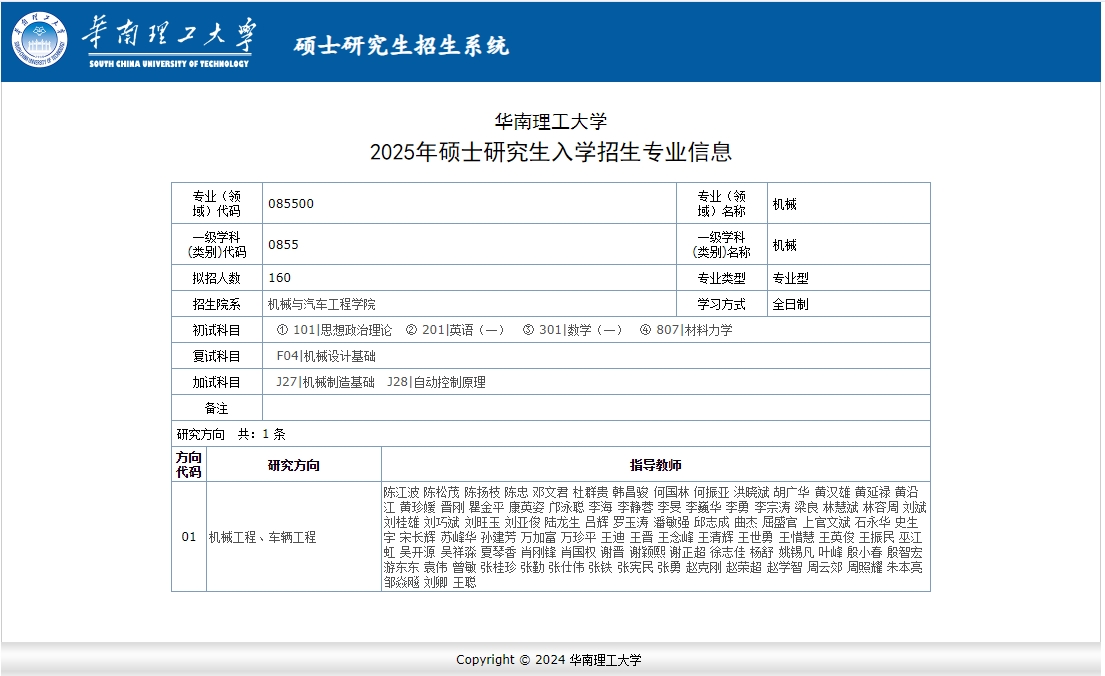This screenshot has width=1105, height=676.
Task: Click the 一级学科(类别)代码 label
Action: click(217, 245)
